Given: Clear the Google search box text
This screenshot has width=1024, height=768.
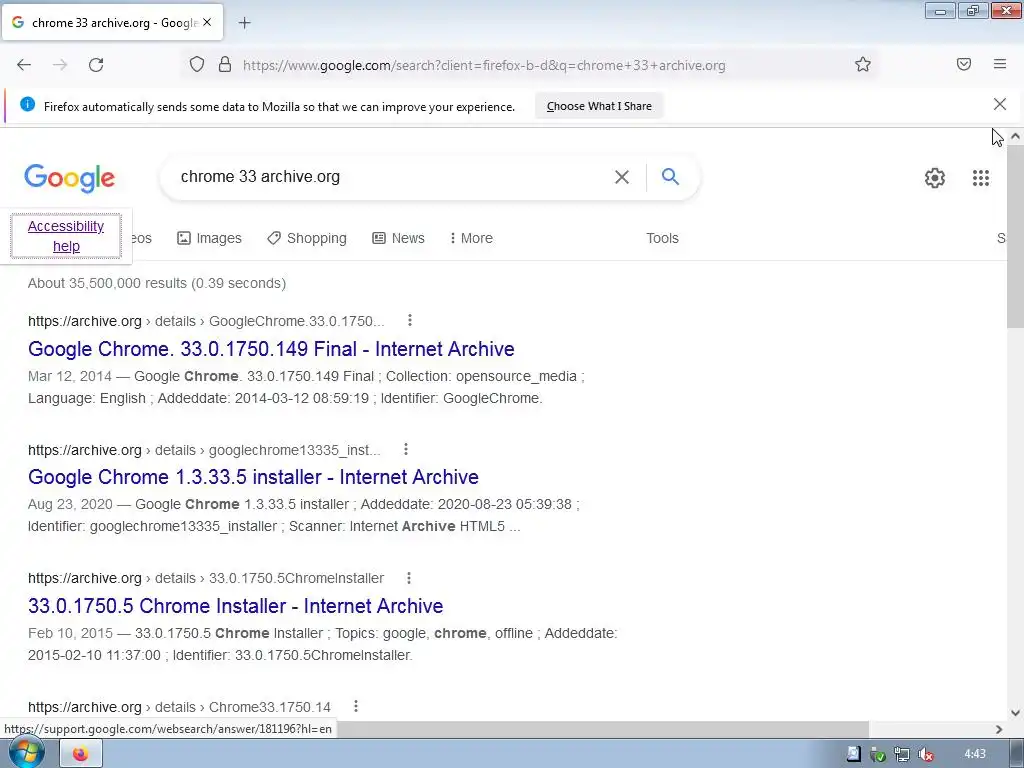Looking at the screenshot, I should pyautogui.click(x=622, y=177).
